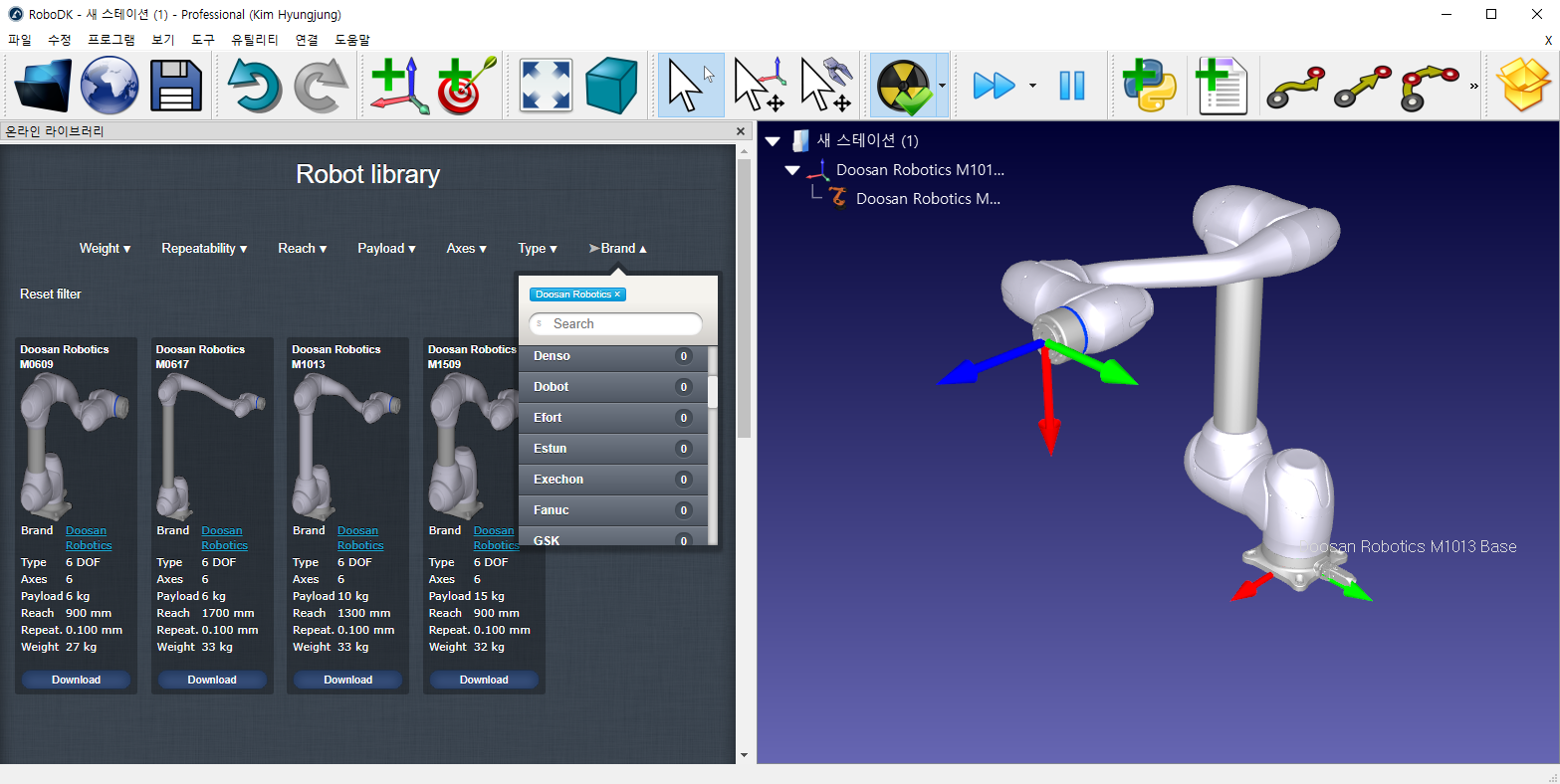Click the Save station floppy disk icon
1560x784 pixels.
(x=176, y=86)
